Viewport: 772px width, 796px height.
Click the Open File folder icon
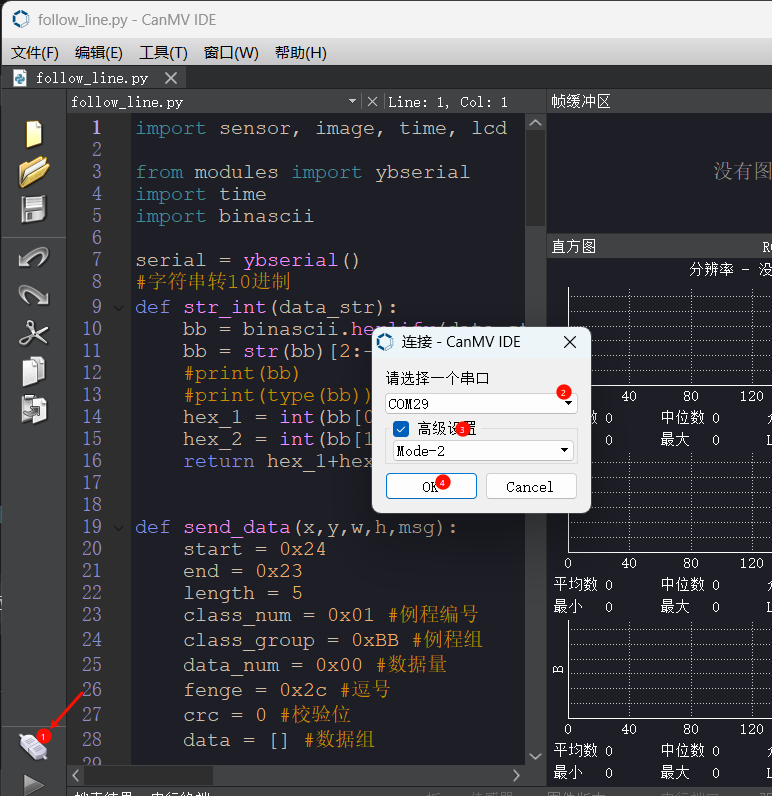click(34, 172)
